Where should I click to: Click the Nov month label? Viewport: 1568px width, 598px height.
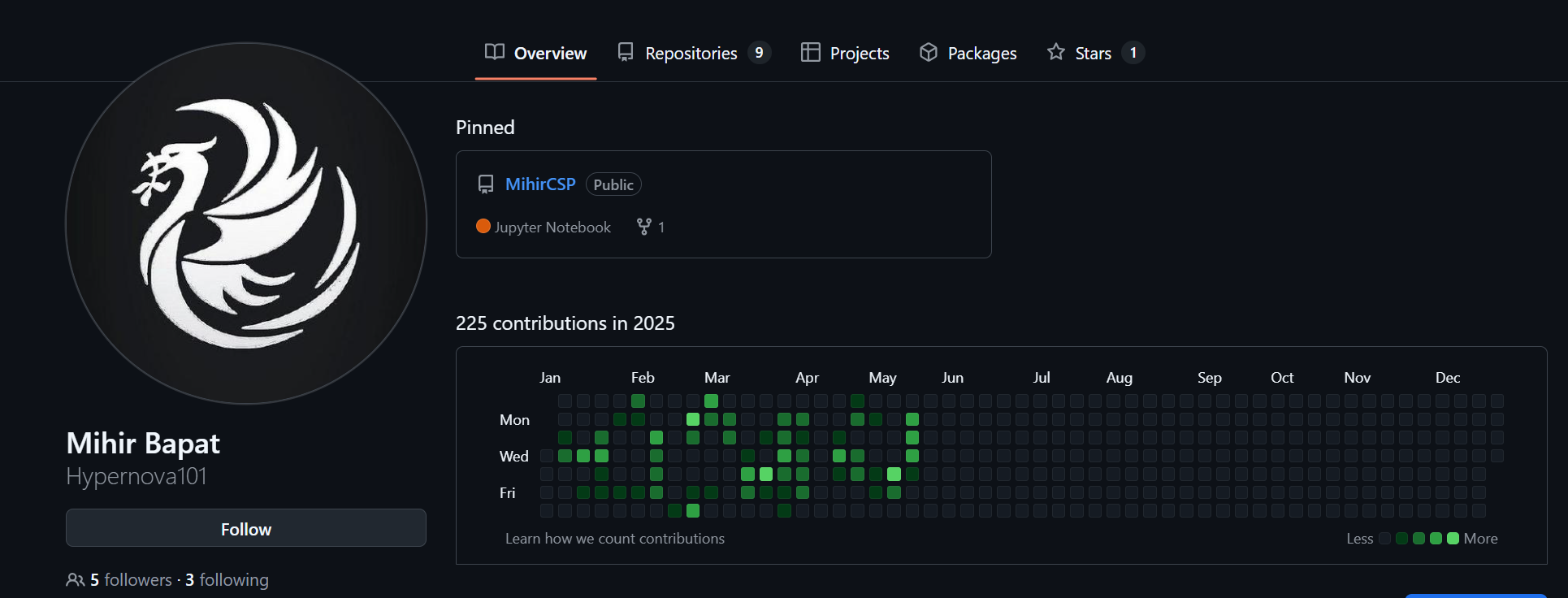[1357, 378]
